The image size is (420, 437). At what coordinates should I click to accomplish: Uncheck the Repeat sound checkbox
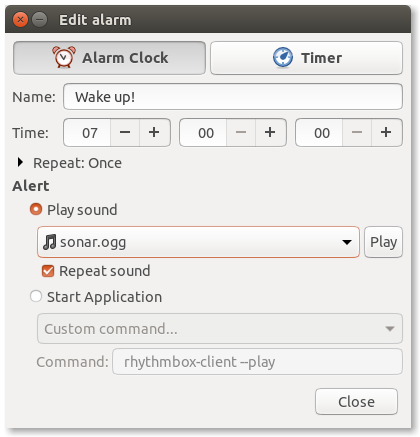tap(48, 271)
